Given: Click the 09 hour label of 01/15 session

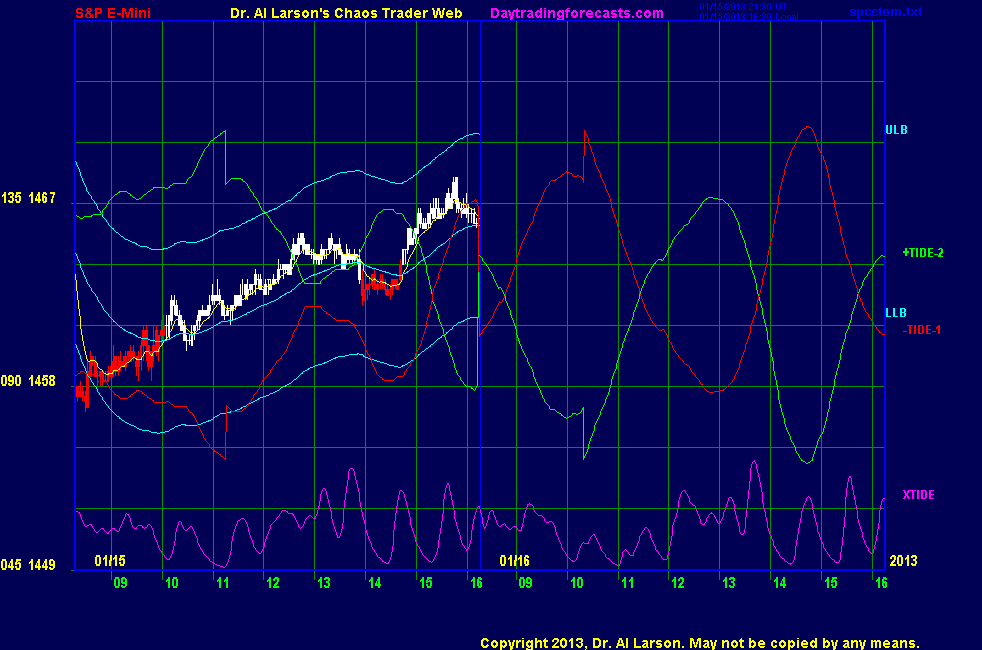Looking at the screenshot, I should tap(120, 583).
